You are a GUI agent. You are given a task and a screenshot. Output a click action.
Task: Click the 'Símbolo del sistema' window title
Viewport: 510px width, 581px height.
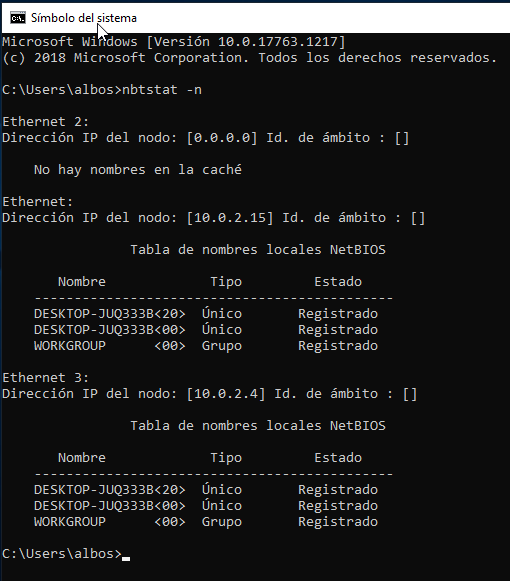pos(84,18)
